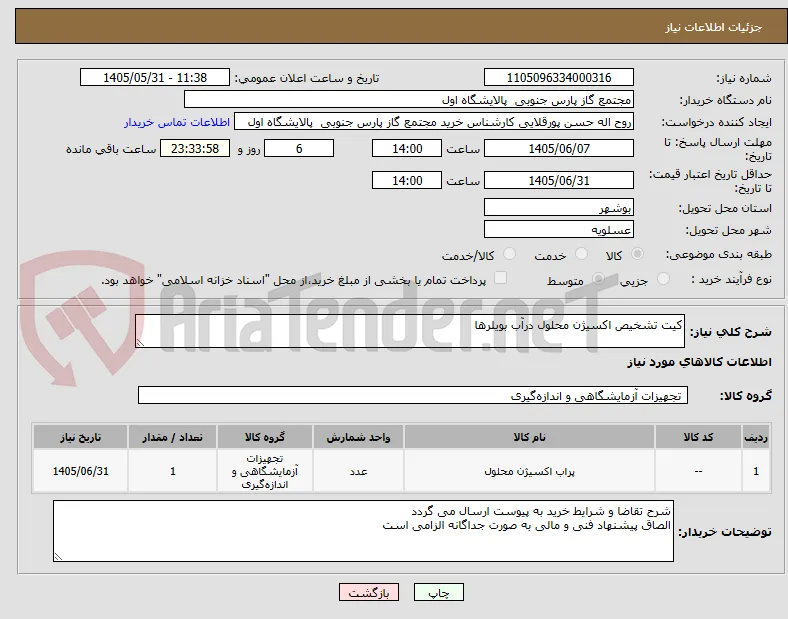Click the price validity date 1405/06/31 field

(558, 180)
